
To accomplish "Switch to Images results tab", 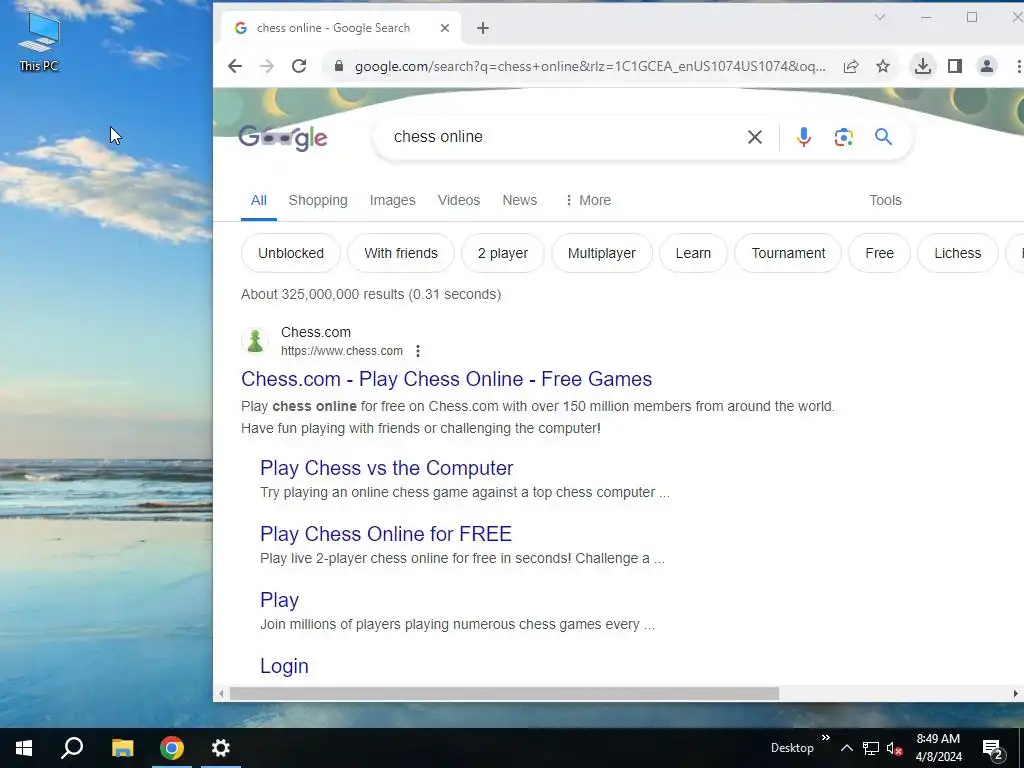I will [392, 200].
